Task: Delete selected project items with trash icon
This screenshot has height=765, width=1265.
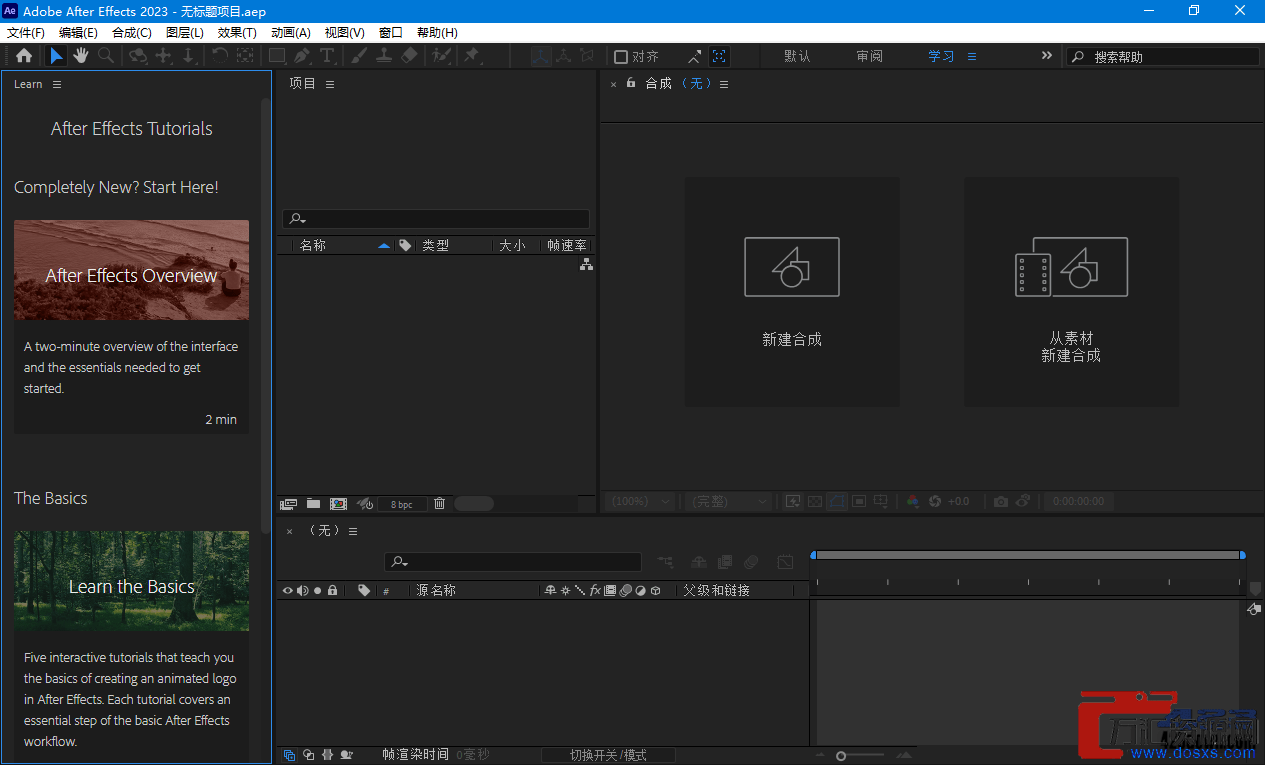Action: pos(439,504)
